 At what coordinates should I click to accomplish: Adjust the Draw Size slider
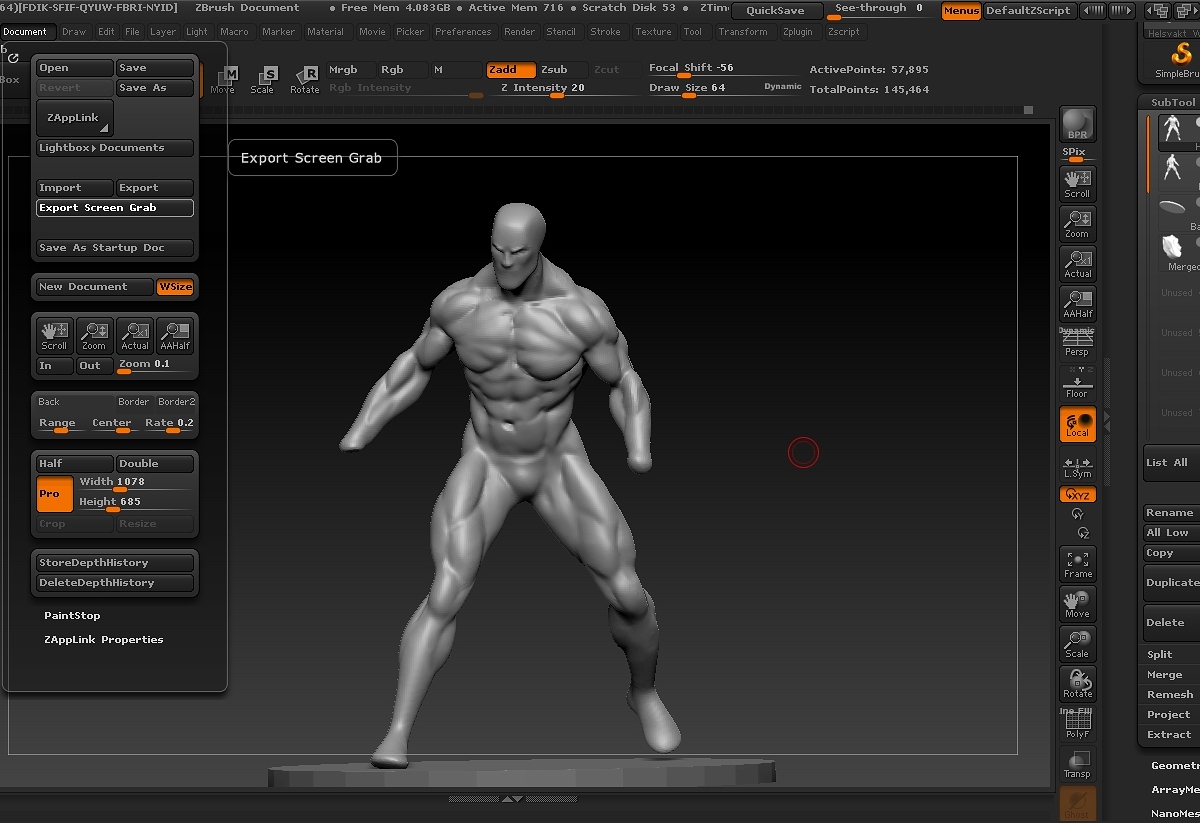[703, 89]
